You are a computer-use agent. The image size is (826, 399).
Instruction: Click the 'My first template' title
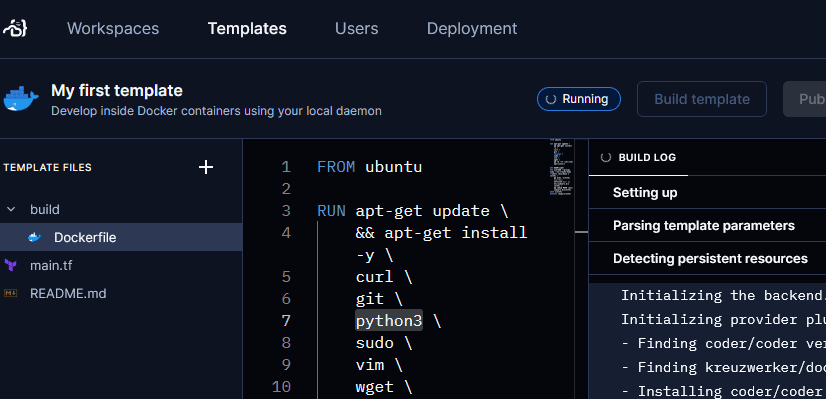coord(117,91)
